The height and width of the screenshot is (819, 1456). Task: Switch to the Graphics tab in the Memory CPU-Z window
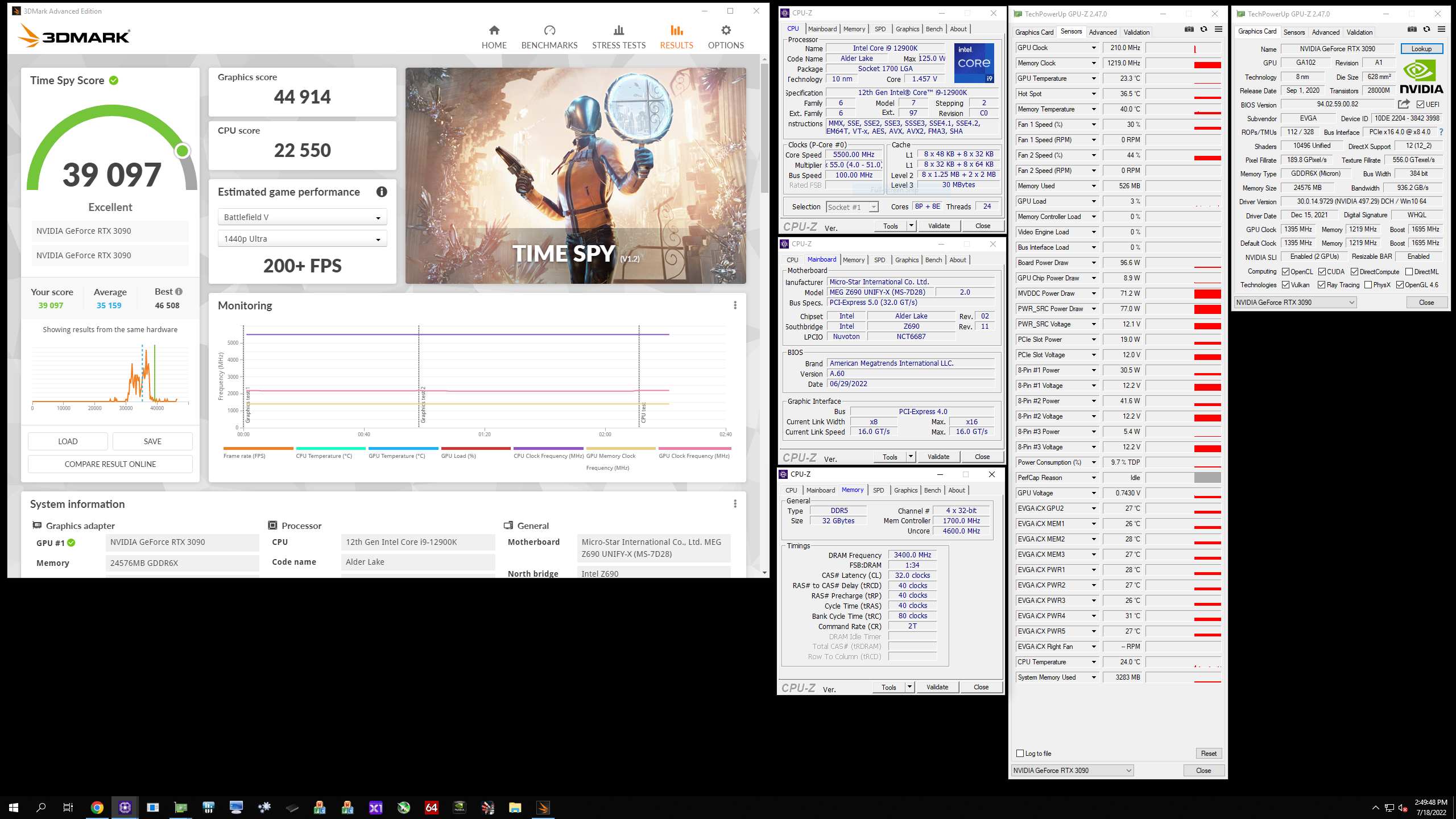pyautogui.click(x=905, y=490)
